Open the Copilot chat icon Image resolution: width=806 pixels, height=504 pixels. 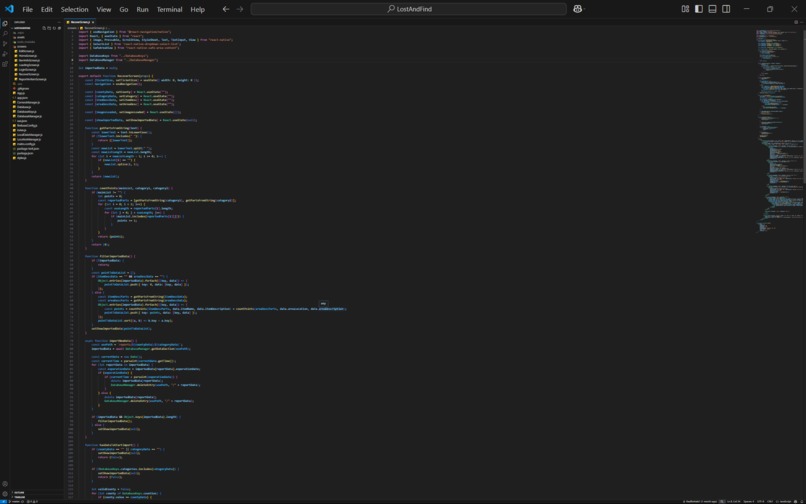577,9
